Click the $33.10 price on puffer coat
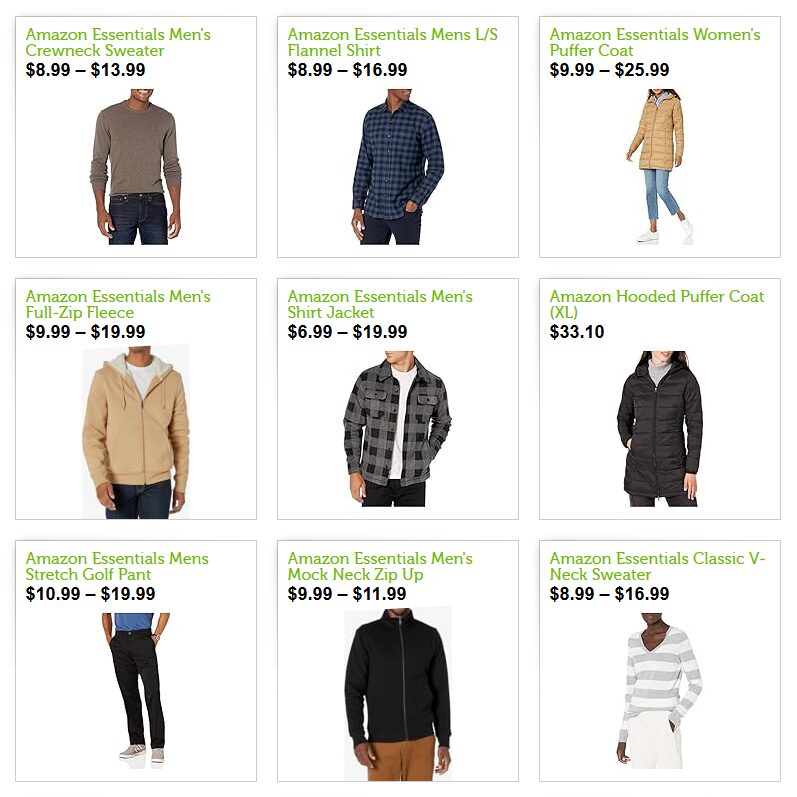This screenshot has width=797, height=797. point(577,332)
